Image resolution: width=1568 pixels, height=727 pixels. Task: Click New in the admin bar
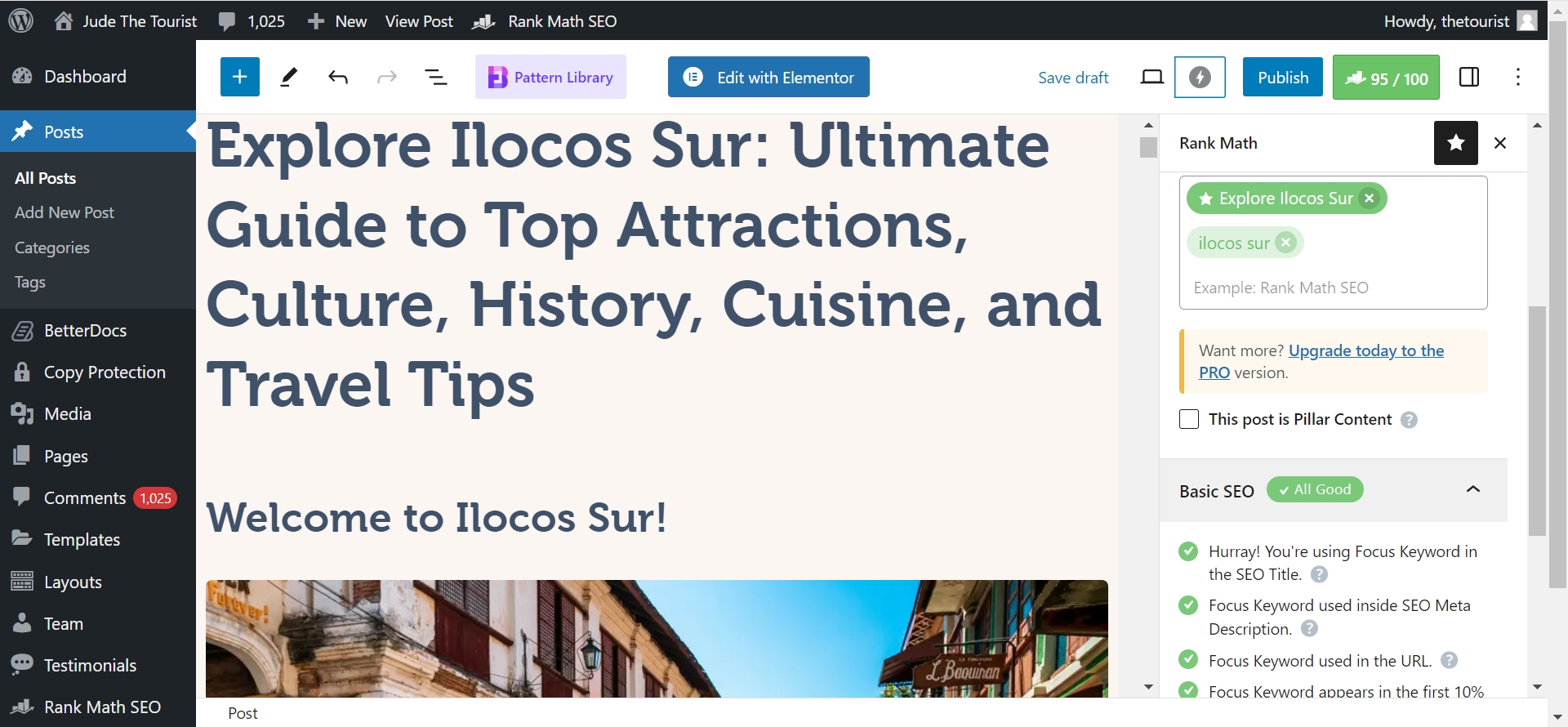point(337,21)
